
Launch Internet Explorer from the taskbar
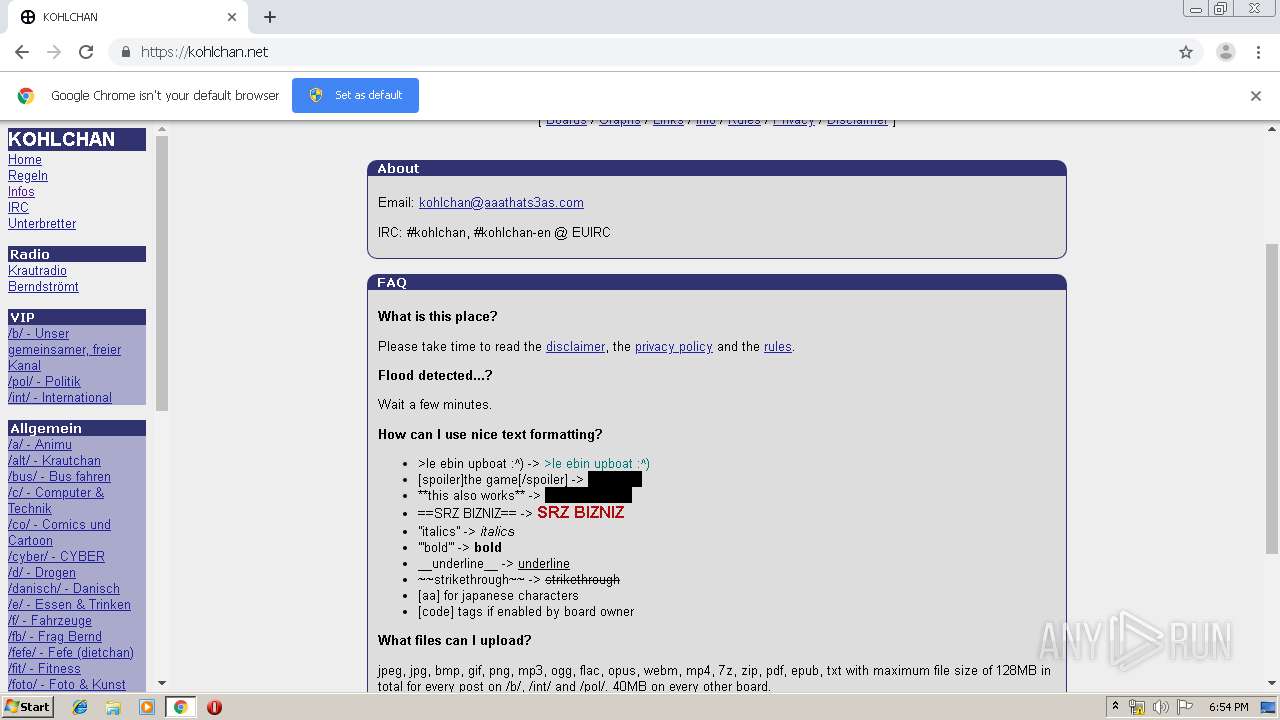[80, 707]
